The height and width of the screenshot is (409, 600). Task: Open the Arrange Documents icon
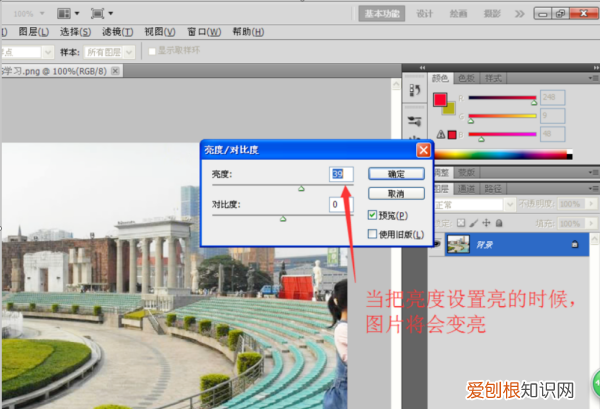[x=64, y=14]
